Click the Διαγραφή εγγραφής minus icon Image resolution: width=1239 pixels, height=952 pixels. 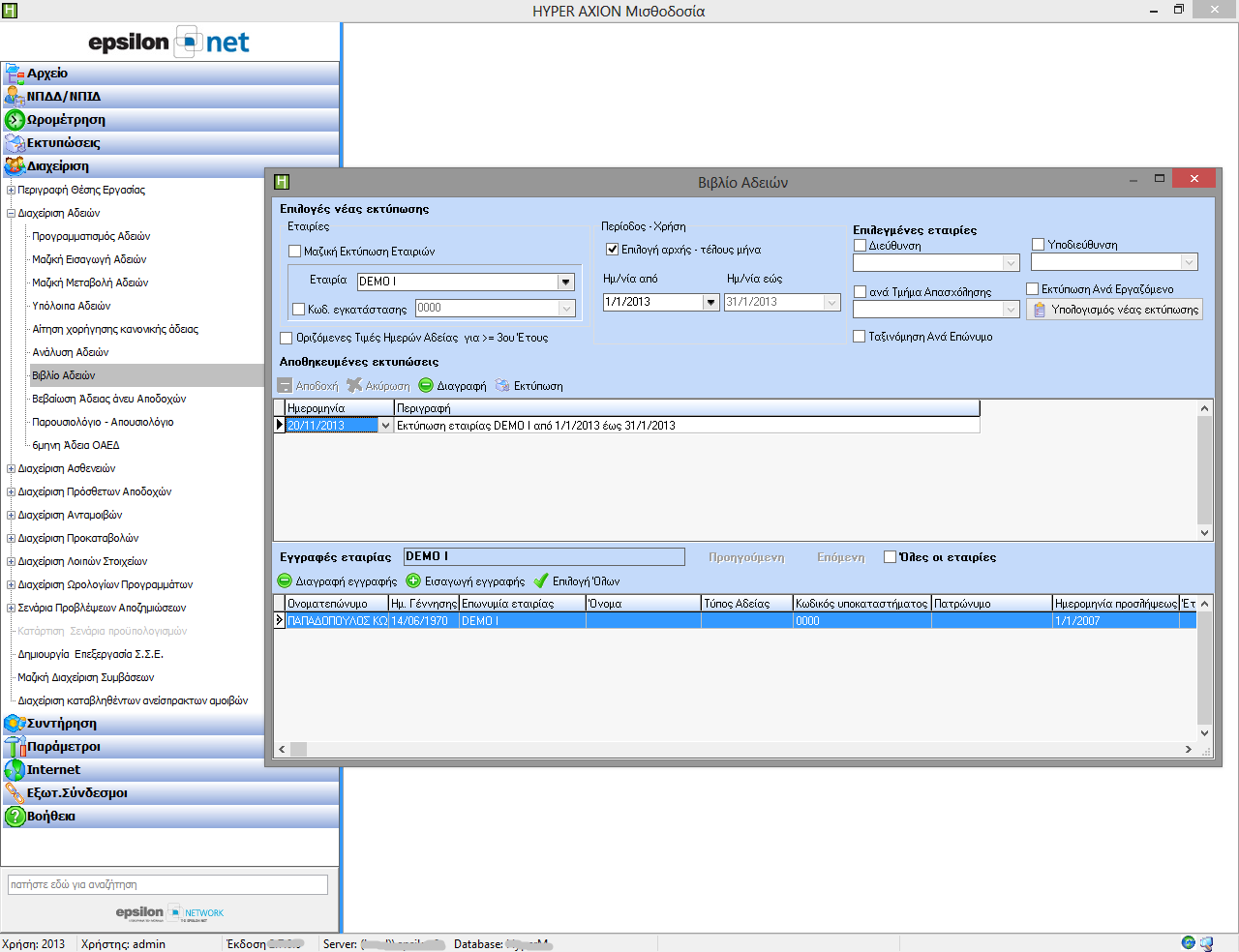point(285,580)
